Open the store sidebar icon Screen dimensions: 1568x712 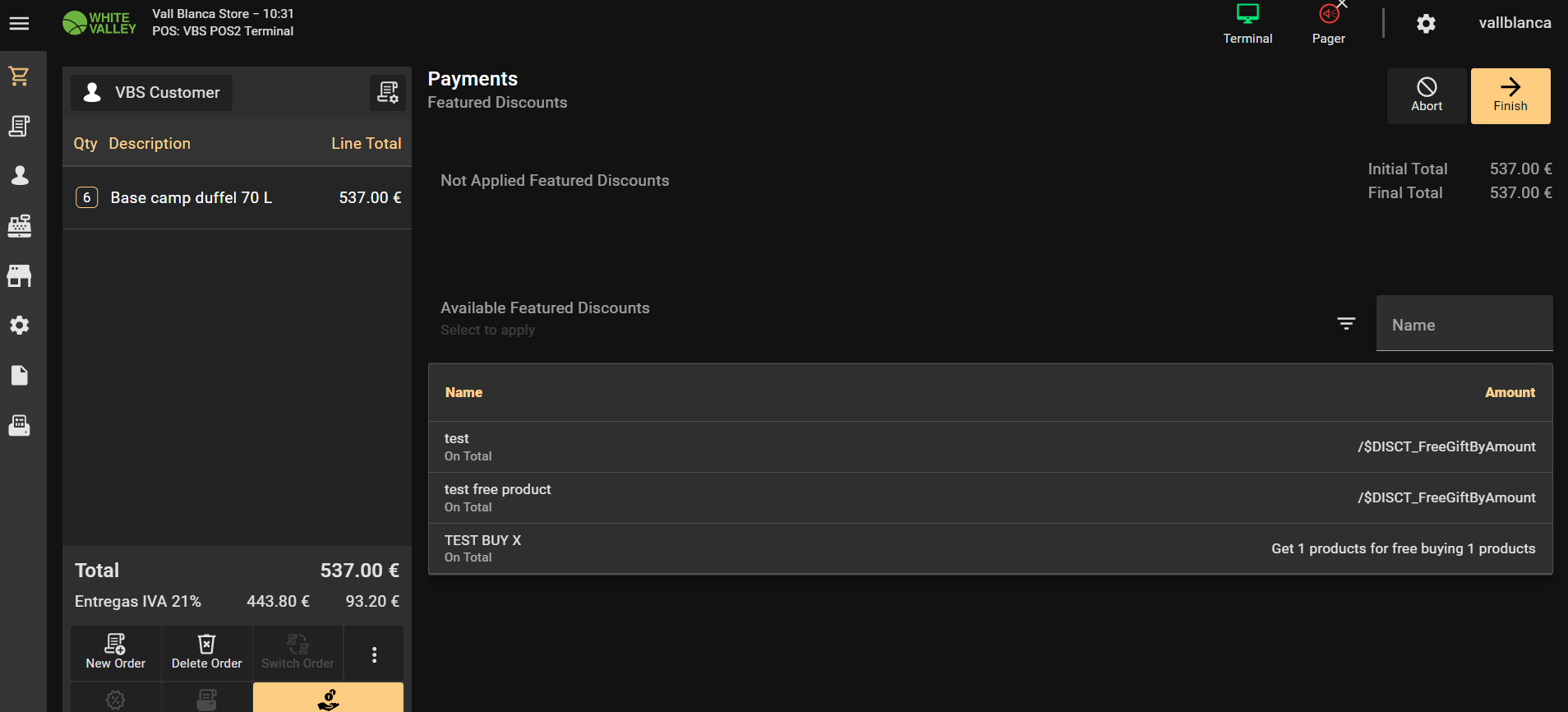19,275
